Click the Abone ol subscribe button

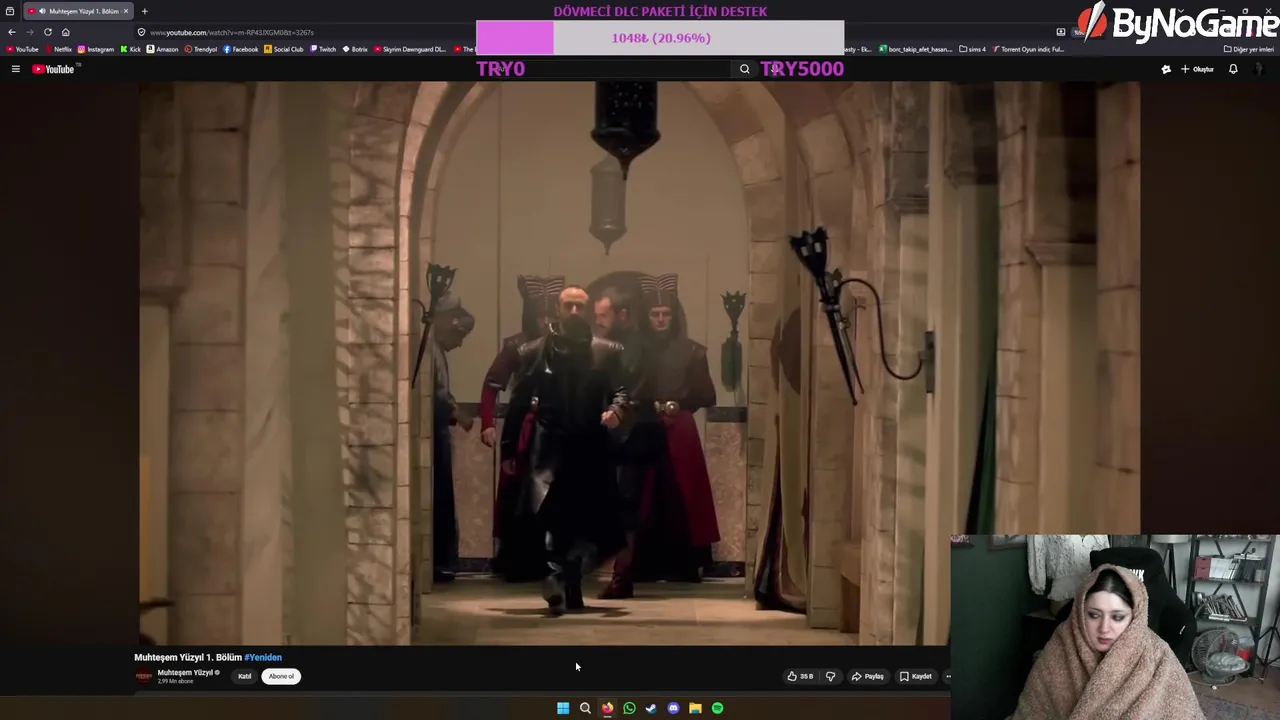point(281,676)
